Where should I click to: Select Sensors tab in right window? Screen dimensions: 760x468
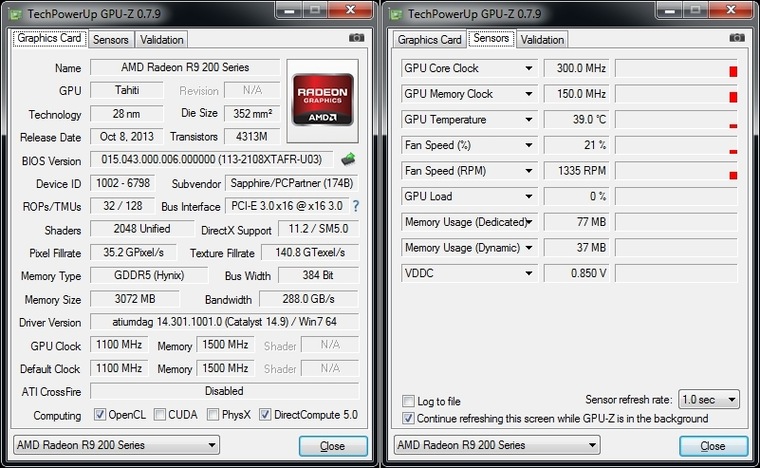[491, 38]
